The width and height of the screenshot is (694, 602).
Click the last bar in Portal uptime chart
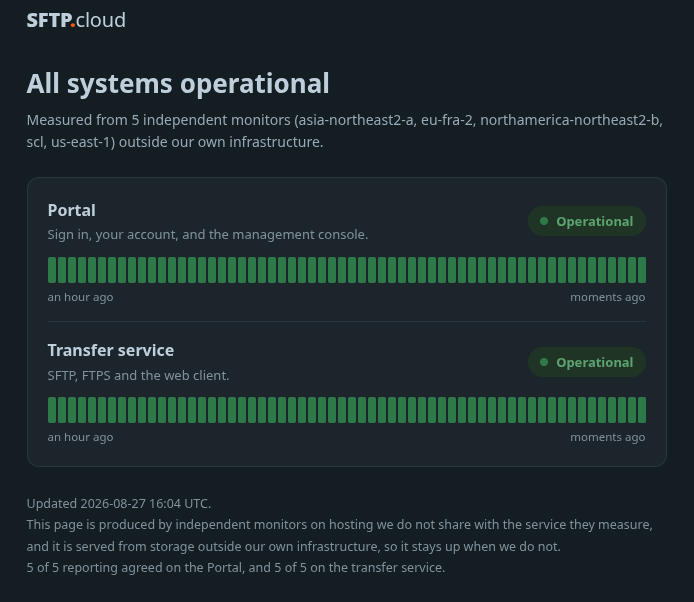[x=642, y=270]
